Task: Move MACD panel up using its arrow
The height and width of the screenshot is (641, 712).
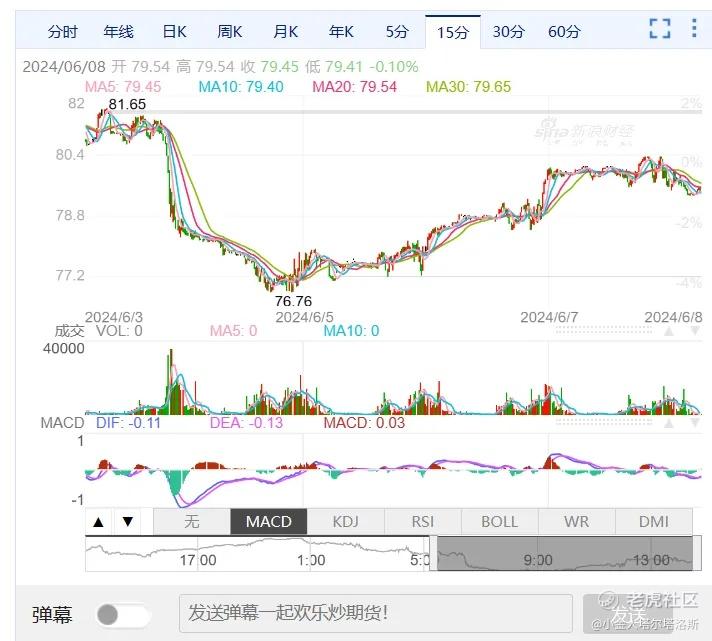Action: 669,424
